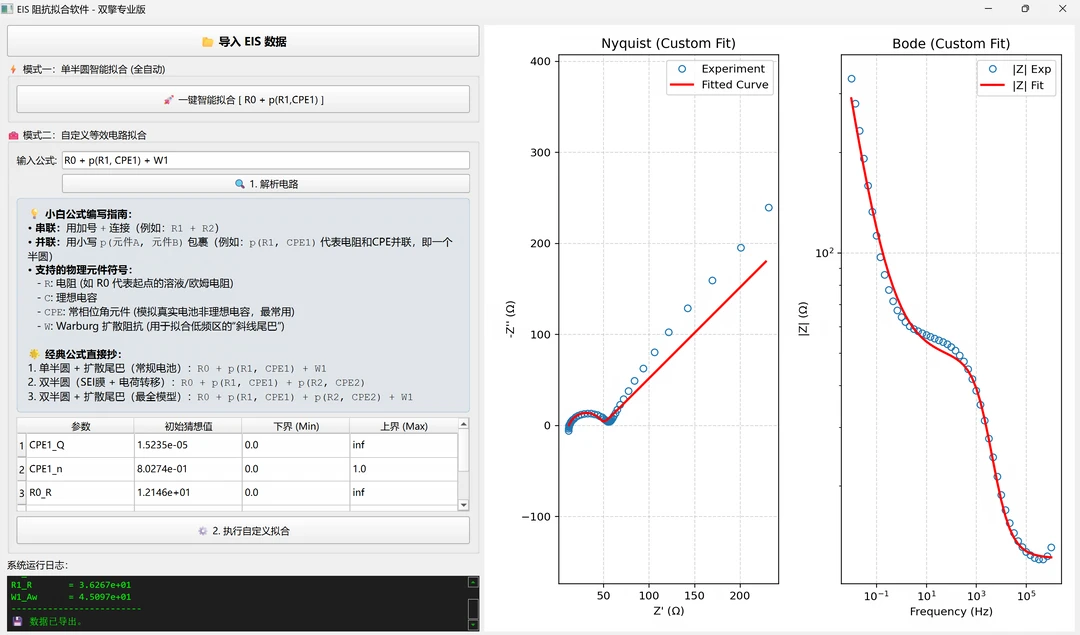Click Nyquist (Custom Fit) plot title
The height and width of the screenshot is (635, 1080).
[668, 43]
